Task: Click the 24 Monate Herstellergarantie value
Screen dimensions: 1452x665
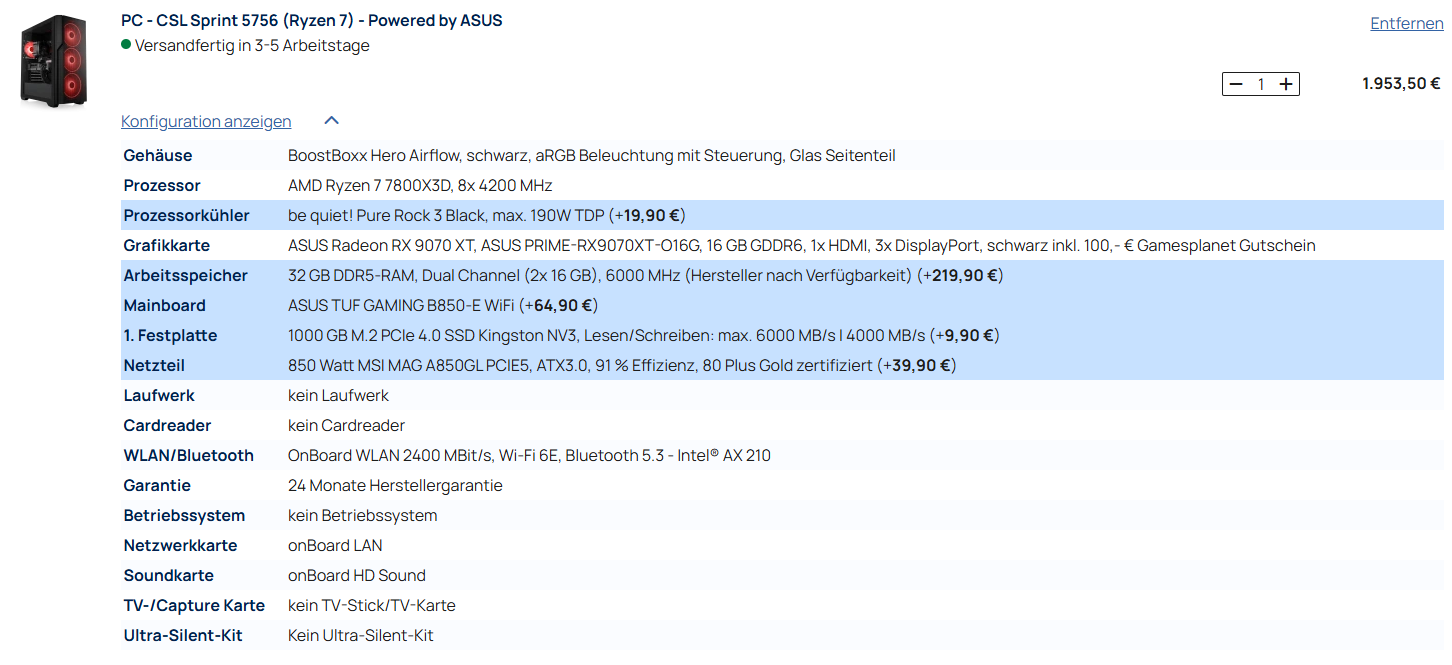Action: 395,485
